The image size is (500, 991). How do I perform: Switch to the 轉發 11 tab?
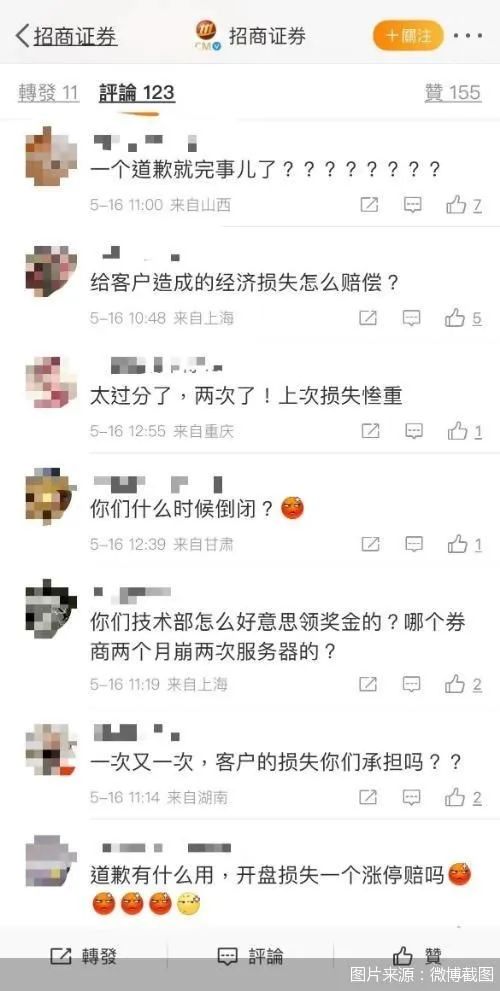tap(48, 93)
